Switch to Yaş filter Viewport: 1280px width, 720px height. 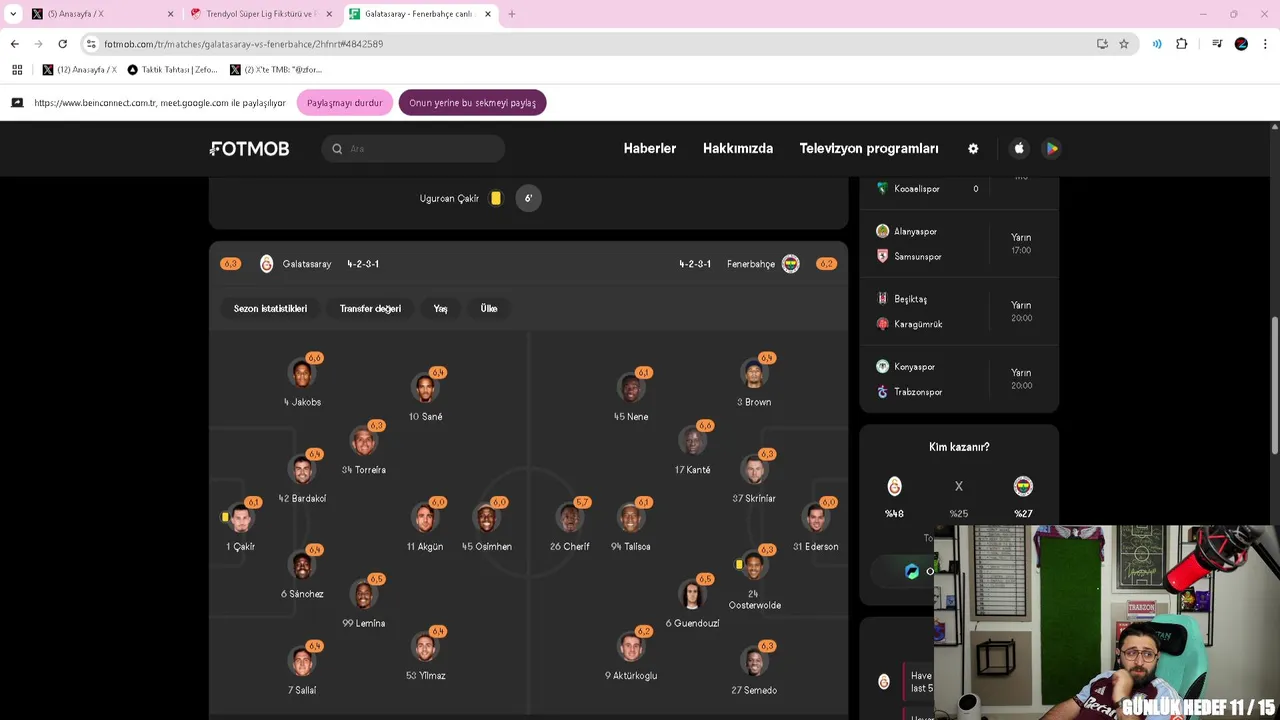point(440,308)
